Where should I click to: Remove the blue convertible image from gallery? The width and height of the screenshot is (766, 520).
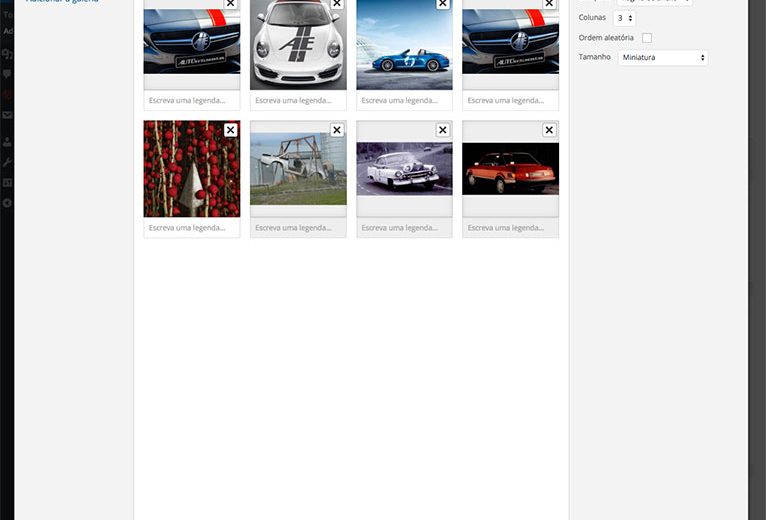(x=443, y=4)
